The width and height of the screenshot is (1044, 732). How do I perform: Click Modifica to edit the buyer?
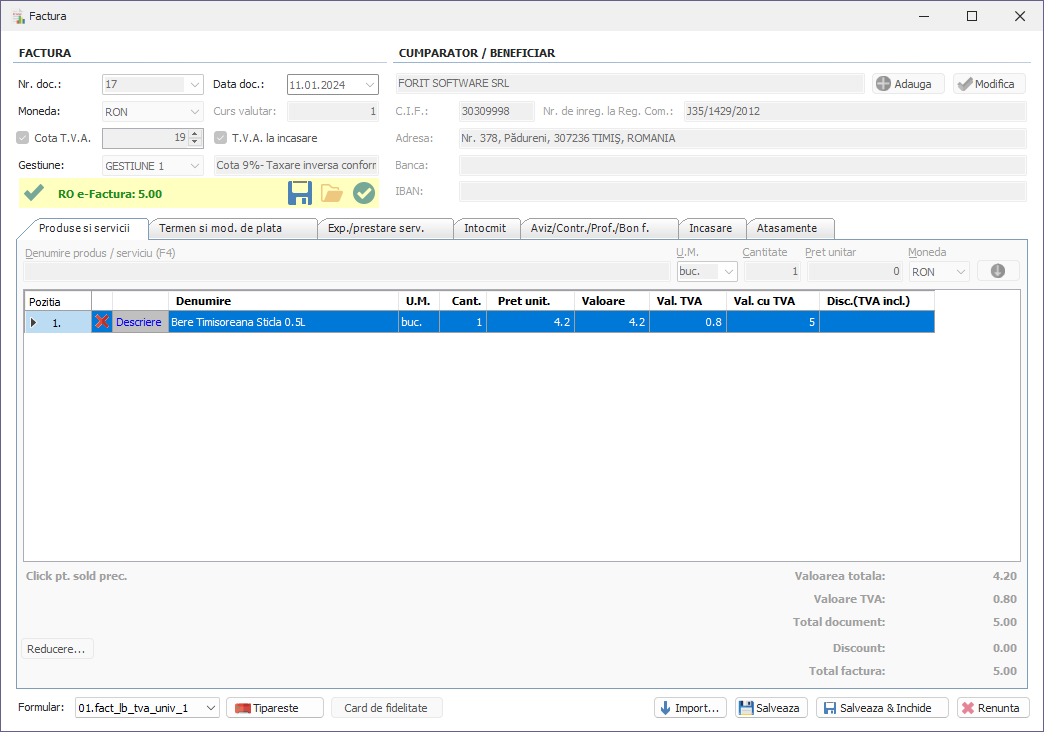989,84
